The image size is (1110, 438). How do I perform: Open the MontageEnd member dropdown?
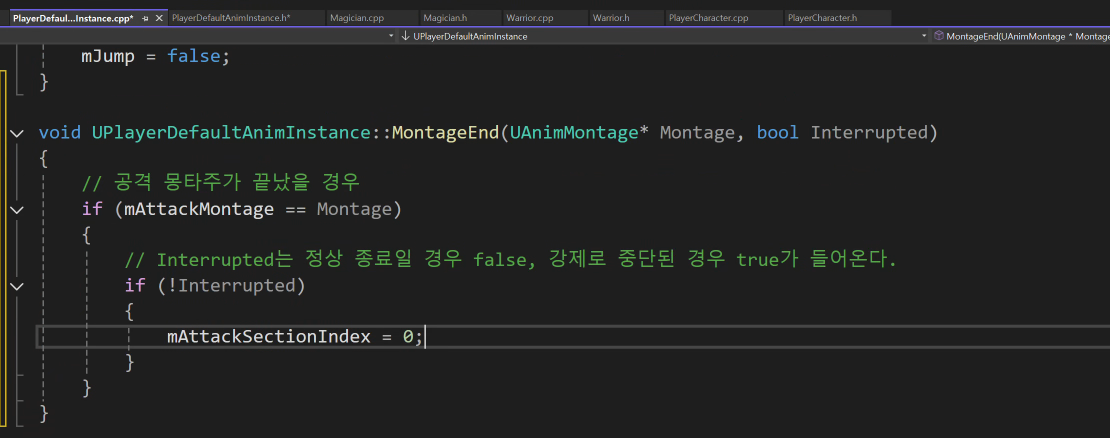tap(1020, 36)
